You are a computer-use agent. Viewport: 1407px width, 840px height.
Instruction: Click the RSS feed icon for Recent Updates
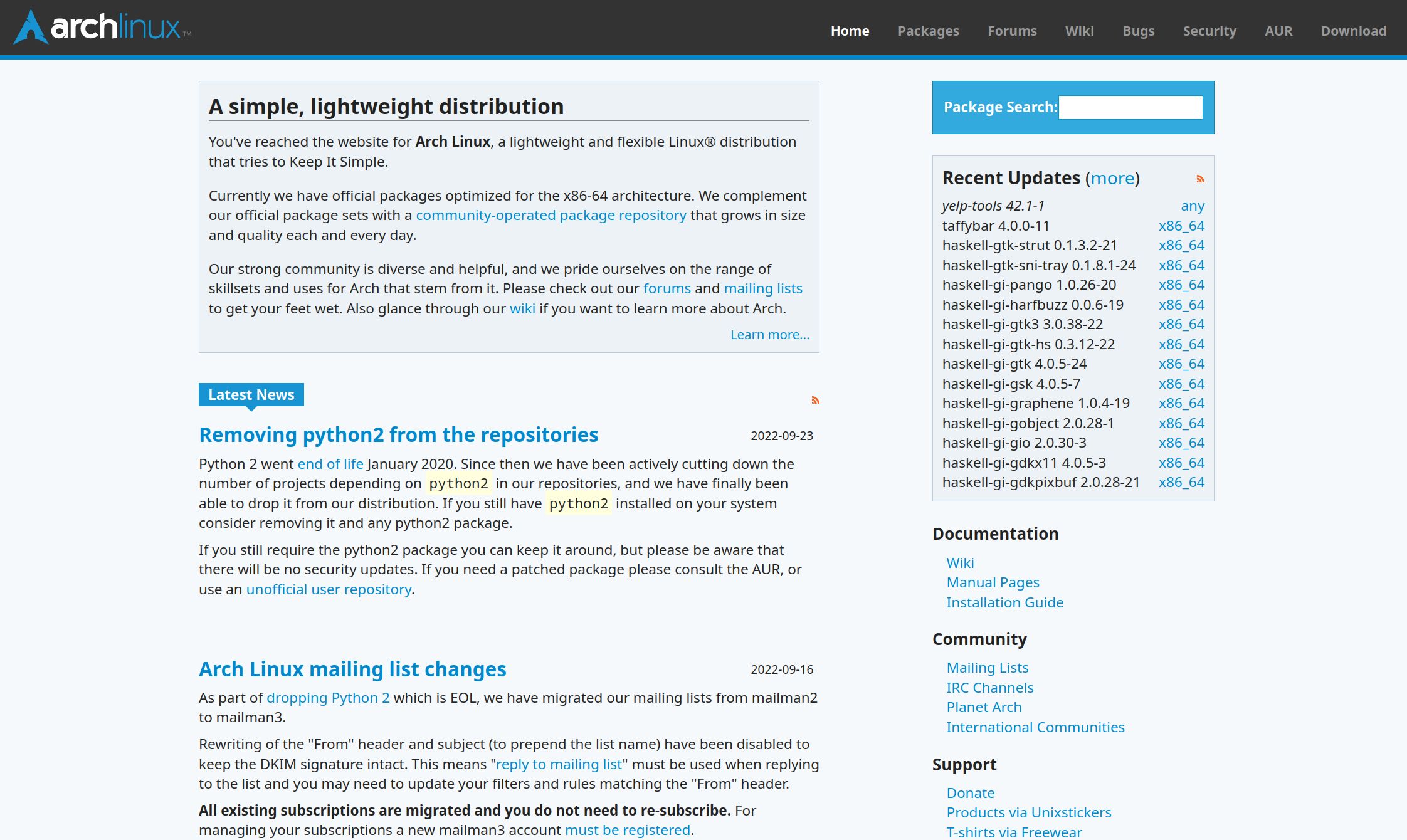tap(1200, 178)
